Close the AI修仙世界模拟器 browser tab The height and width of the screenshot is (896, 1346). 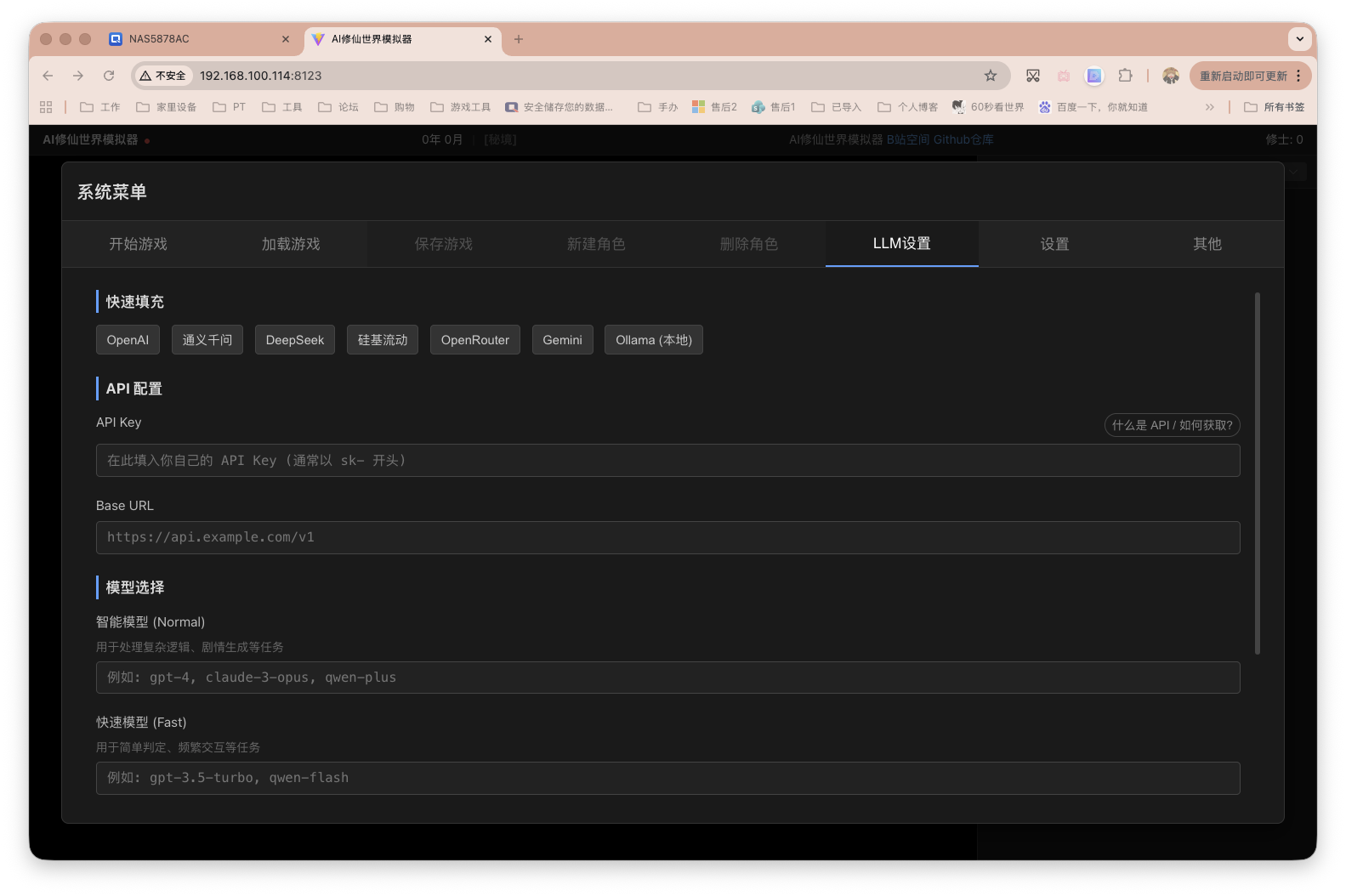point(488,39)
